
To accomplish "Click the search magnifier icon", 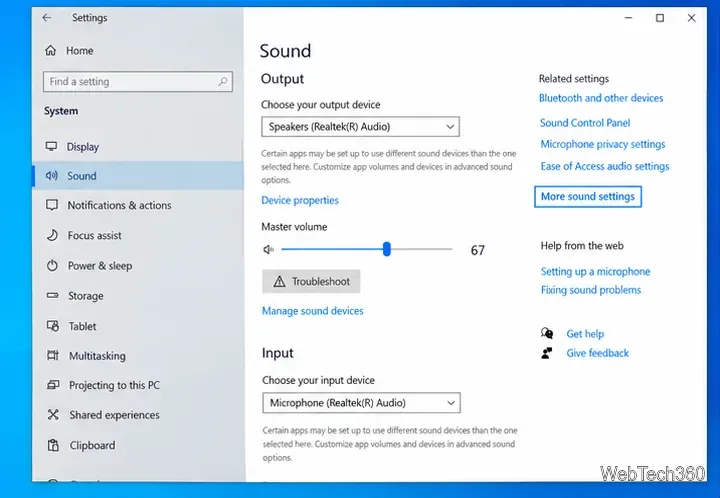I will tap(223, 81).
